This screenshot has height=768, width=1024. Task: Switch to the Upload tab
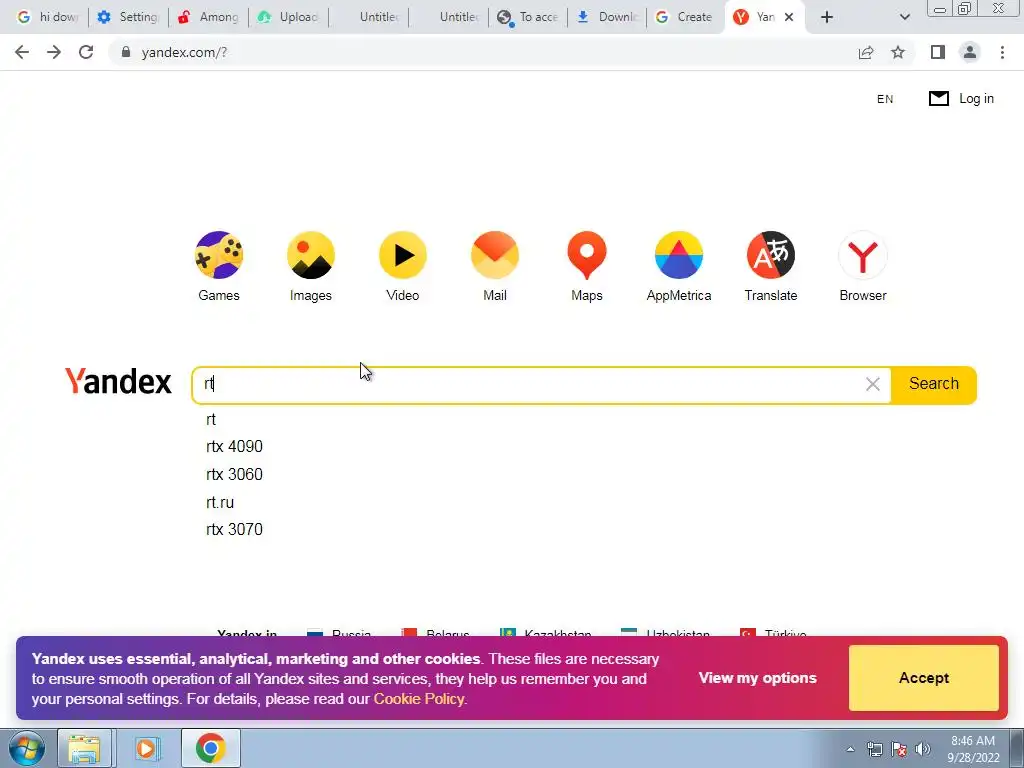[289, 17]
